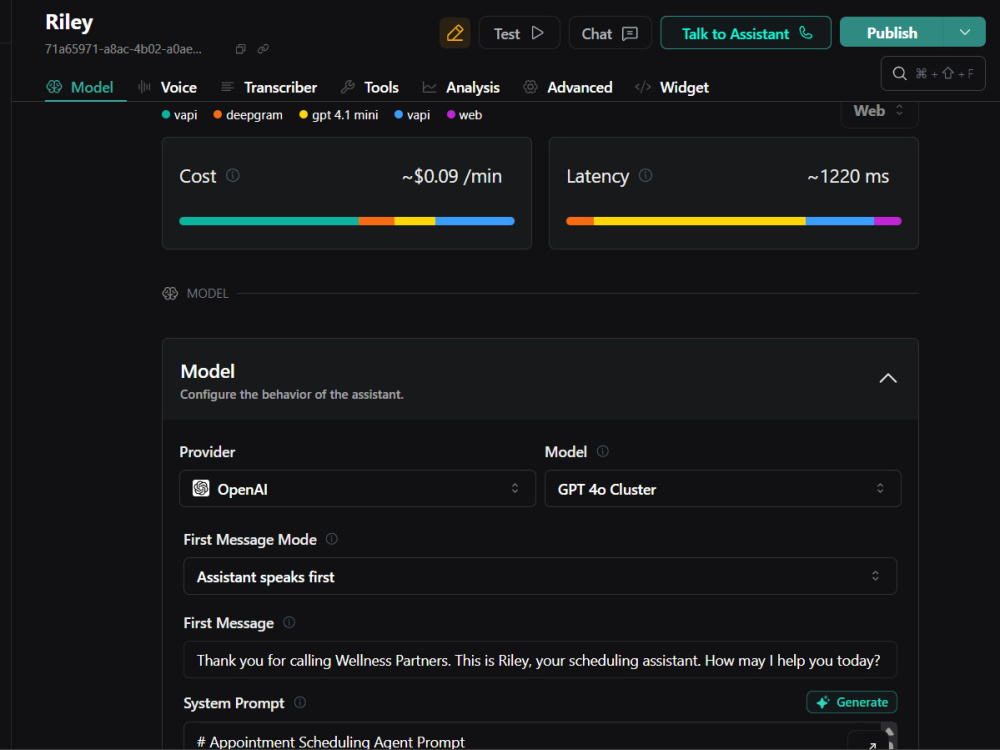Click the expand arrow icon in system prompt
1000x750 pixels.
pos(871,745)
